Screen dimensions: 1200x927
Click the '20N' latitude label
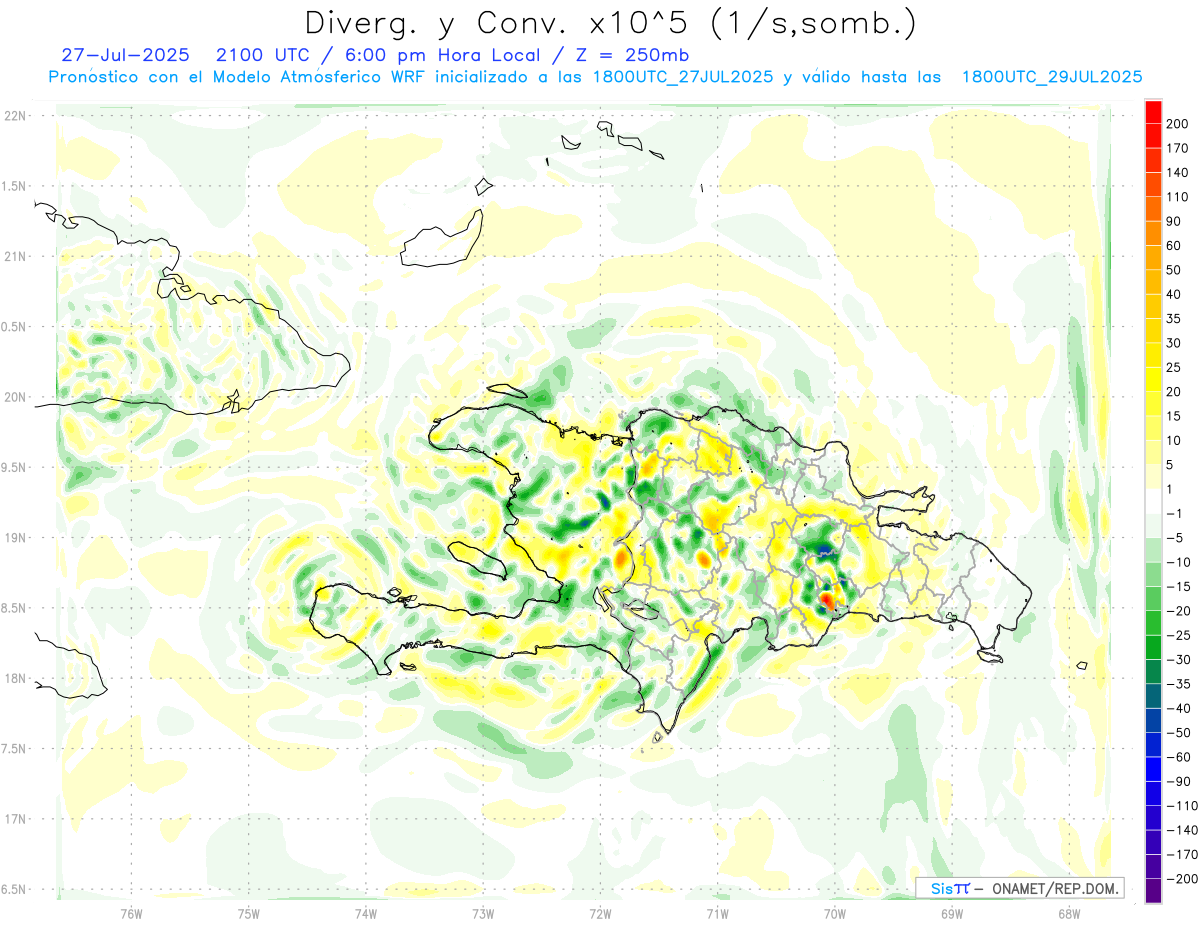pyautogui.click(x=14, y=397)
